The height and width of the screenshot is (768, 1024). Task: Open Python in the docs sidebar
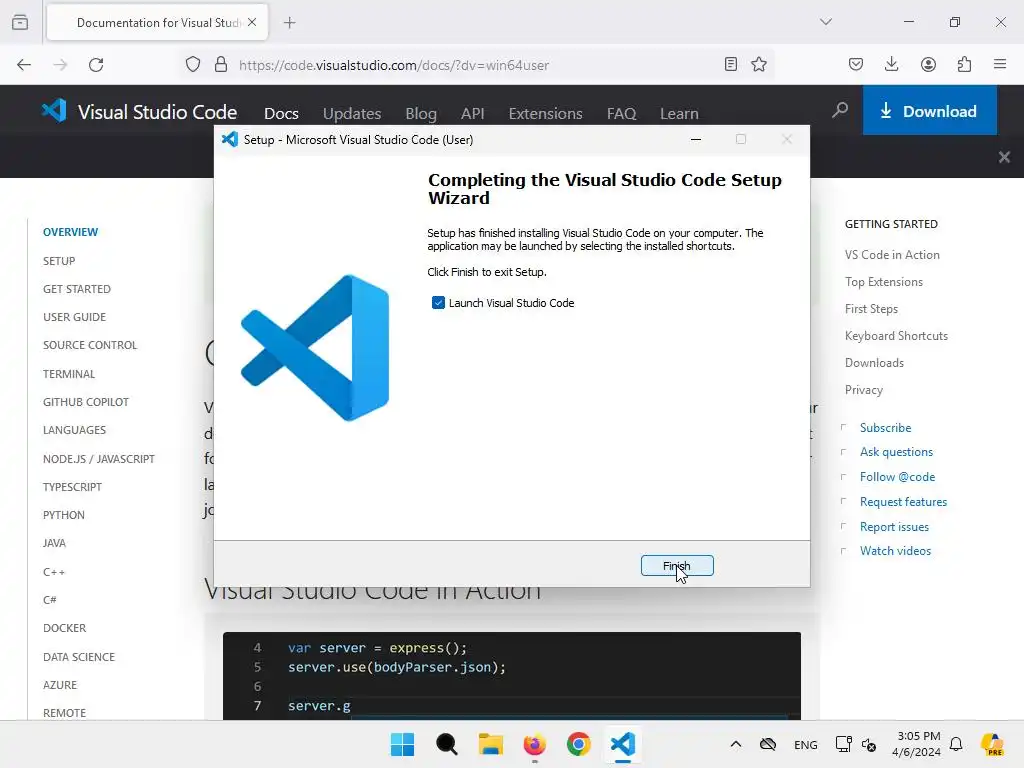click(64, 515)
